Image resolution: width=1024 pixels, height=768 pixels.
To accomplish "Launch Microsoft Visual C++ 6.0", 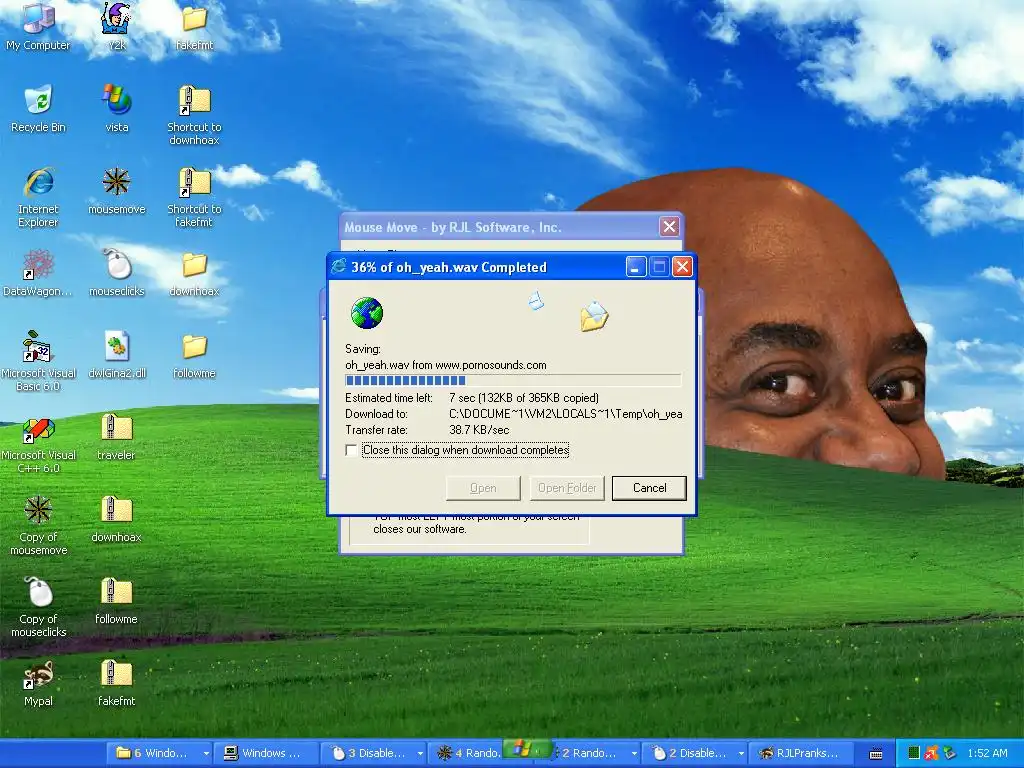I will tap(38, 443).
